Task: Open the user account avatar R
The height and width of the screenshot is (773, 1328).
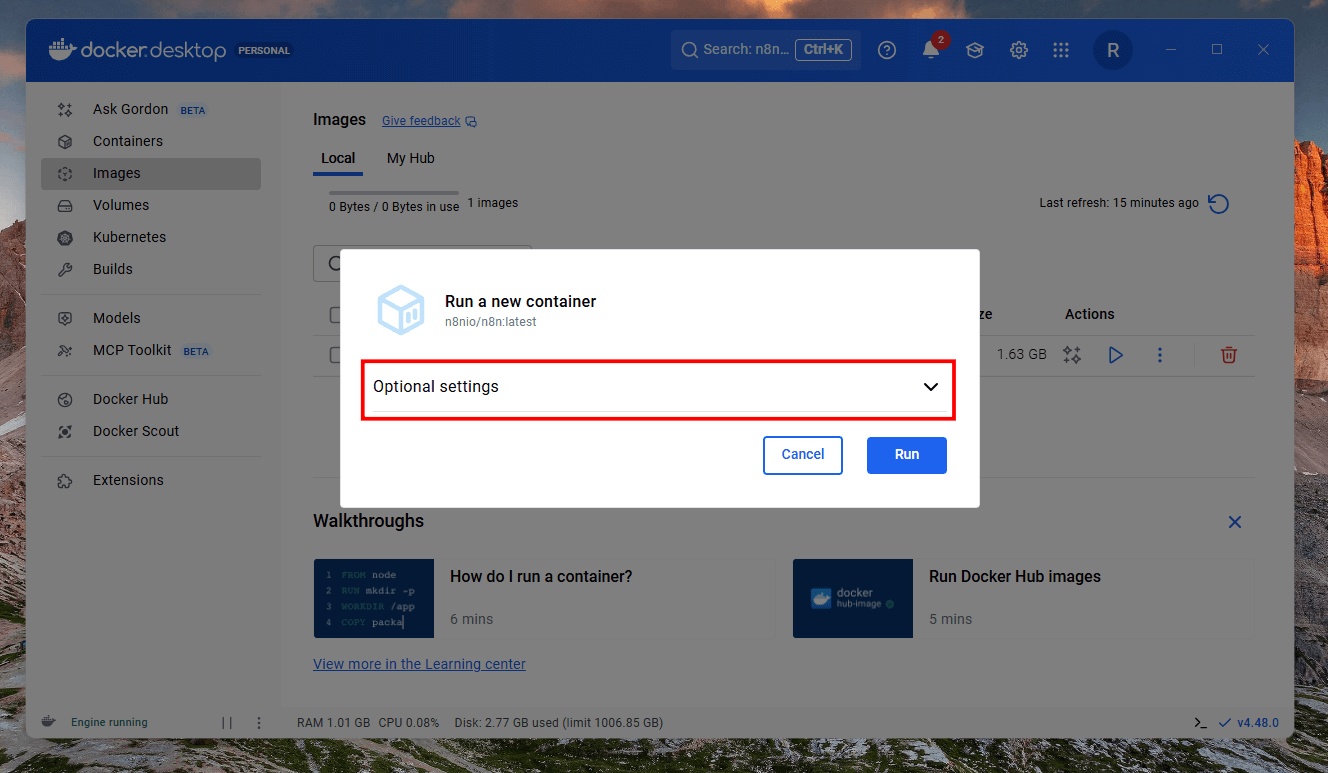Action: click(1113, 50)
